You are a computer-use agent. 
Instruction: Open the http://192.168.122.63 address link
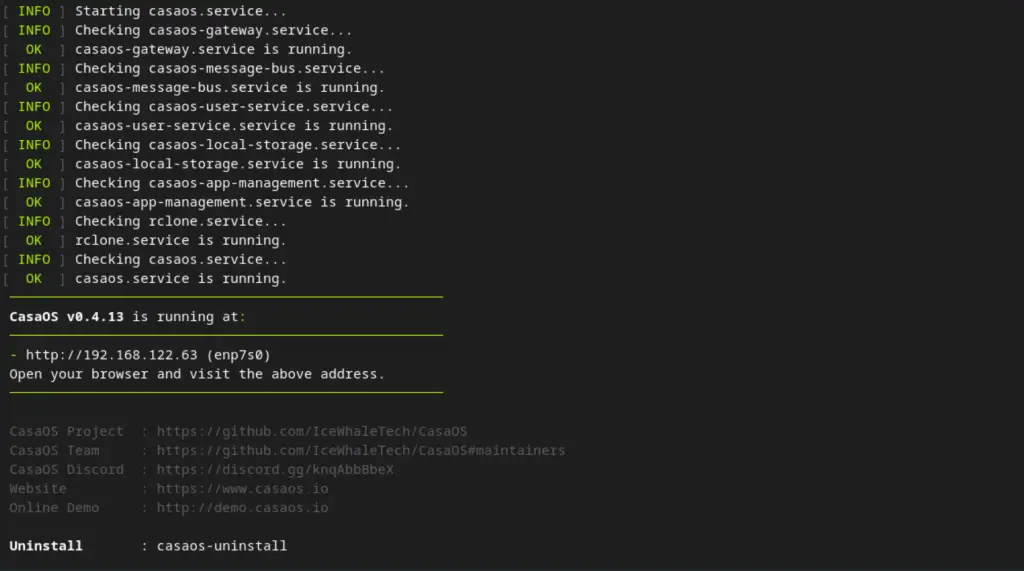(112, 355)
